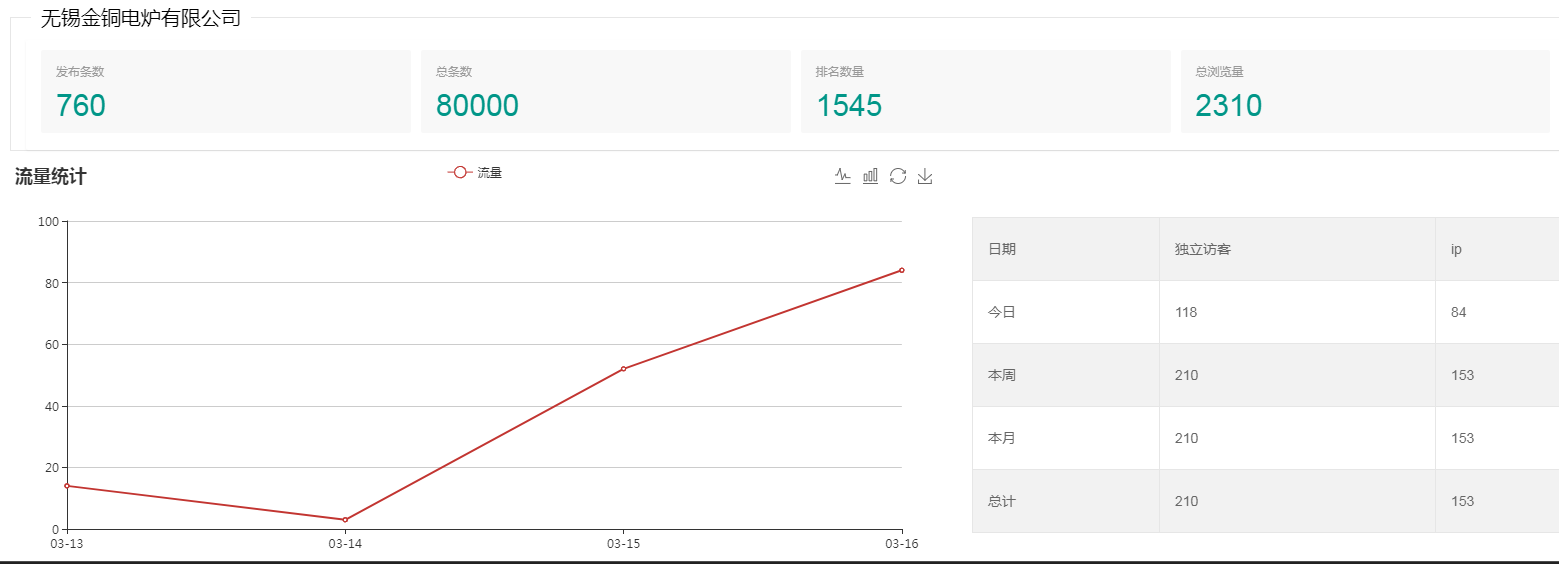The width and height of the screenshot is (1559, 564).
Task: Open the 总浏览量 2310 card
Action: click(1366, 91)
